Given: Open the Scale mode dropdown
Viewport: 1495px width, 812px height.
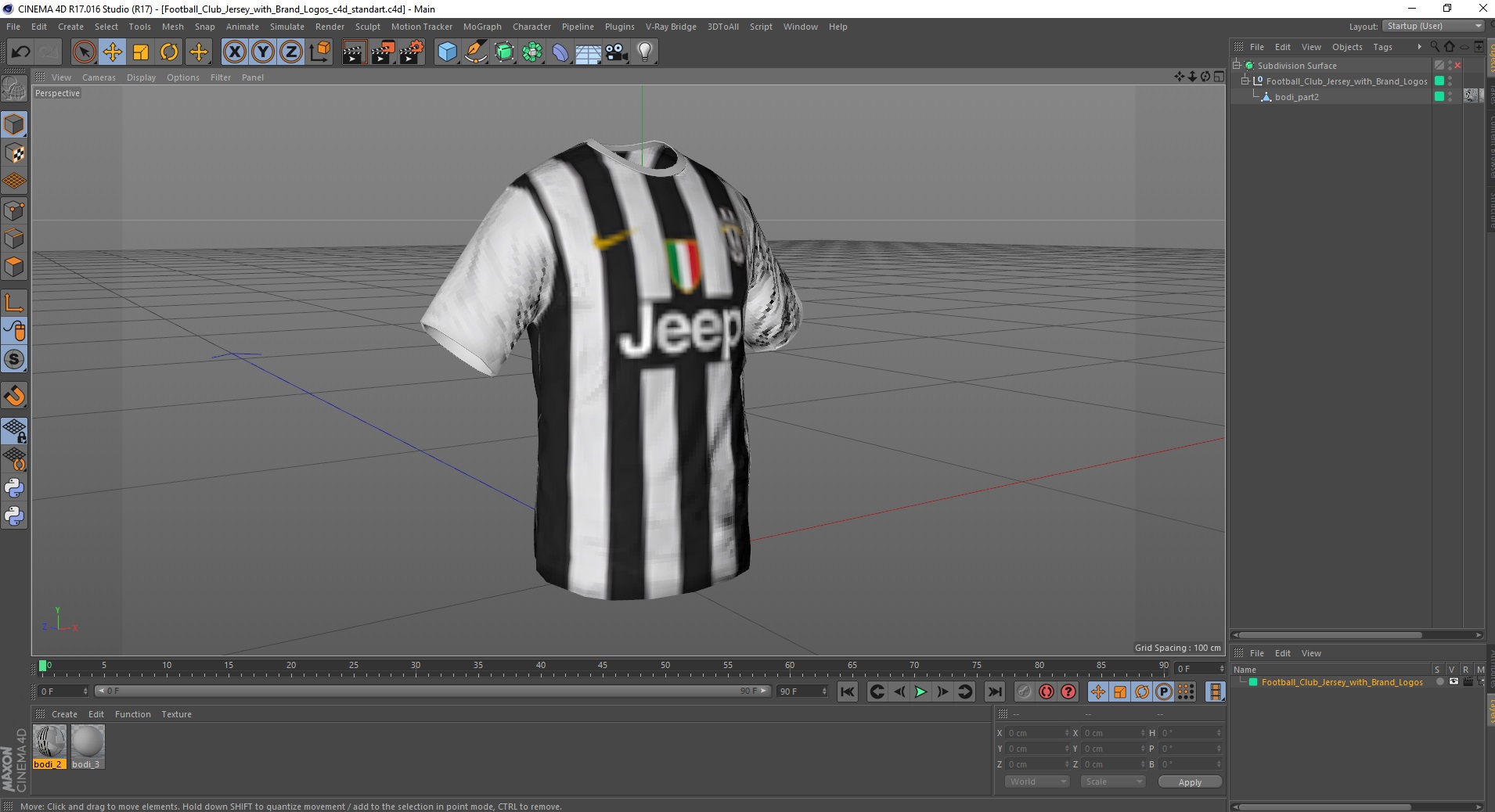Looking at the screenshot, I should point(1112,781).
